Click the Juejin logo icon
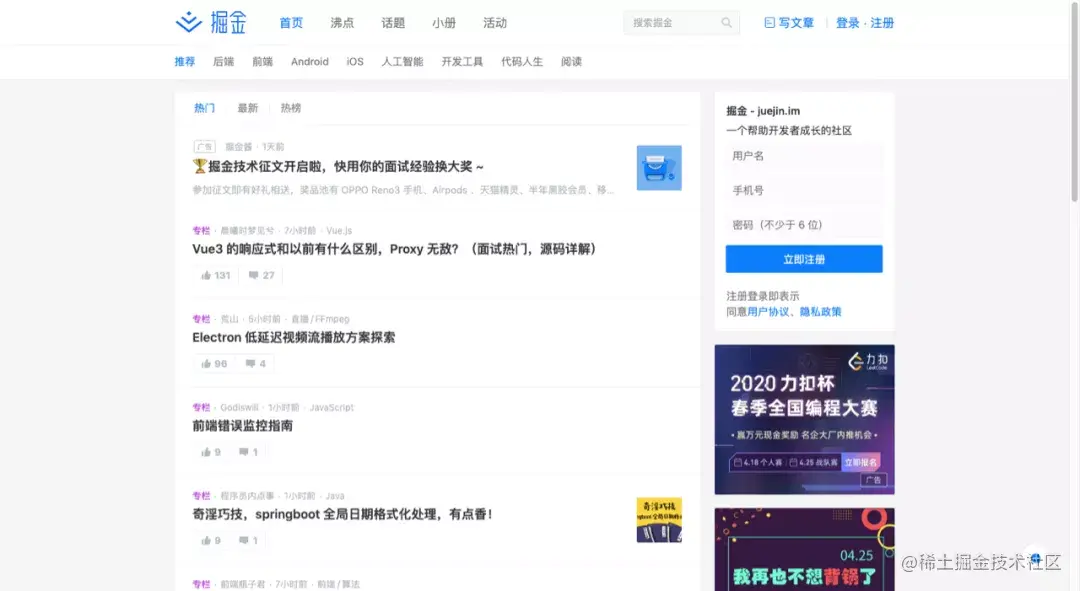The height and width of the screenshot is (591, 1080). tap(190, 22)
